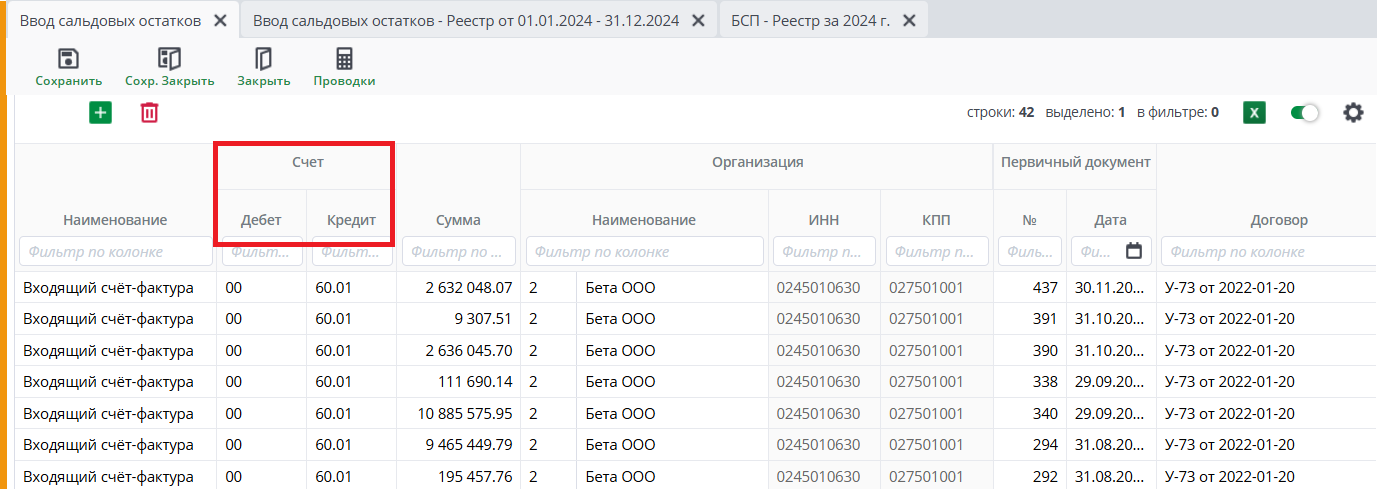
Task: Delete row using red trash icon
Action: [x=149, y=113]
